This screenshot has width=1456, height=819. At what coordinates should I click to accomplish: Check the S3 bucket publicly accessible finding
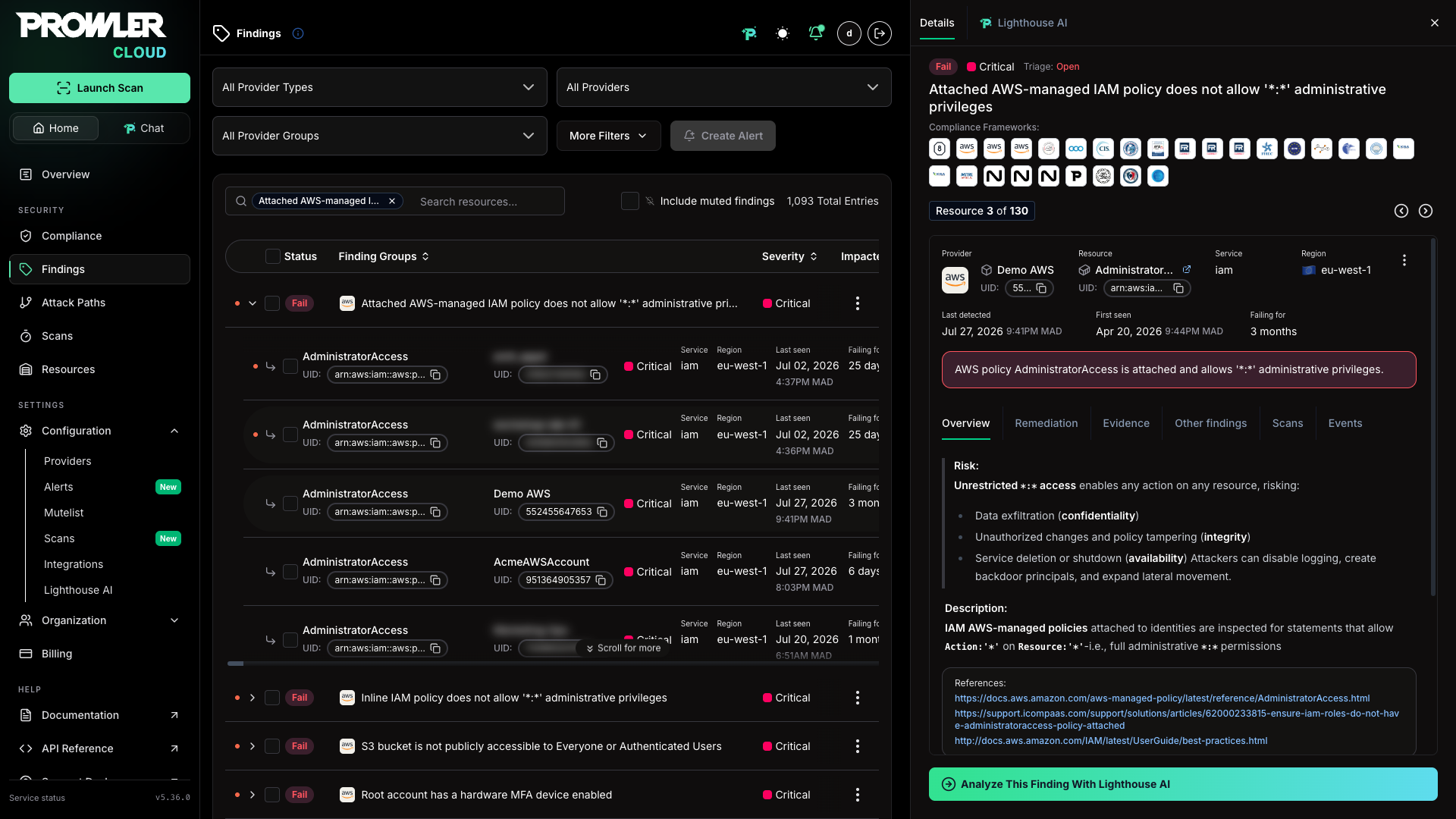(272, 746)
